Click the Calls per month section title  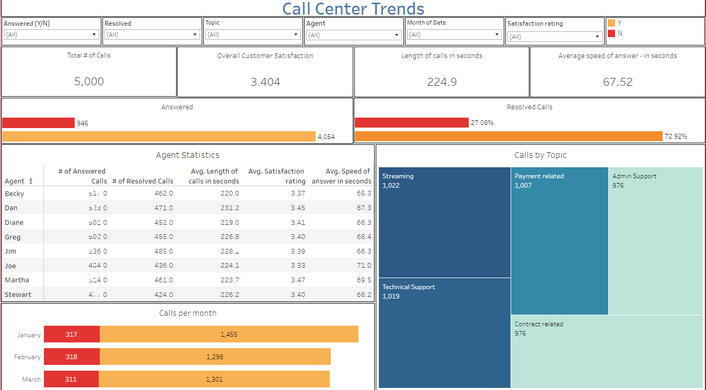[x=188, y=313]
